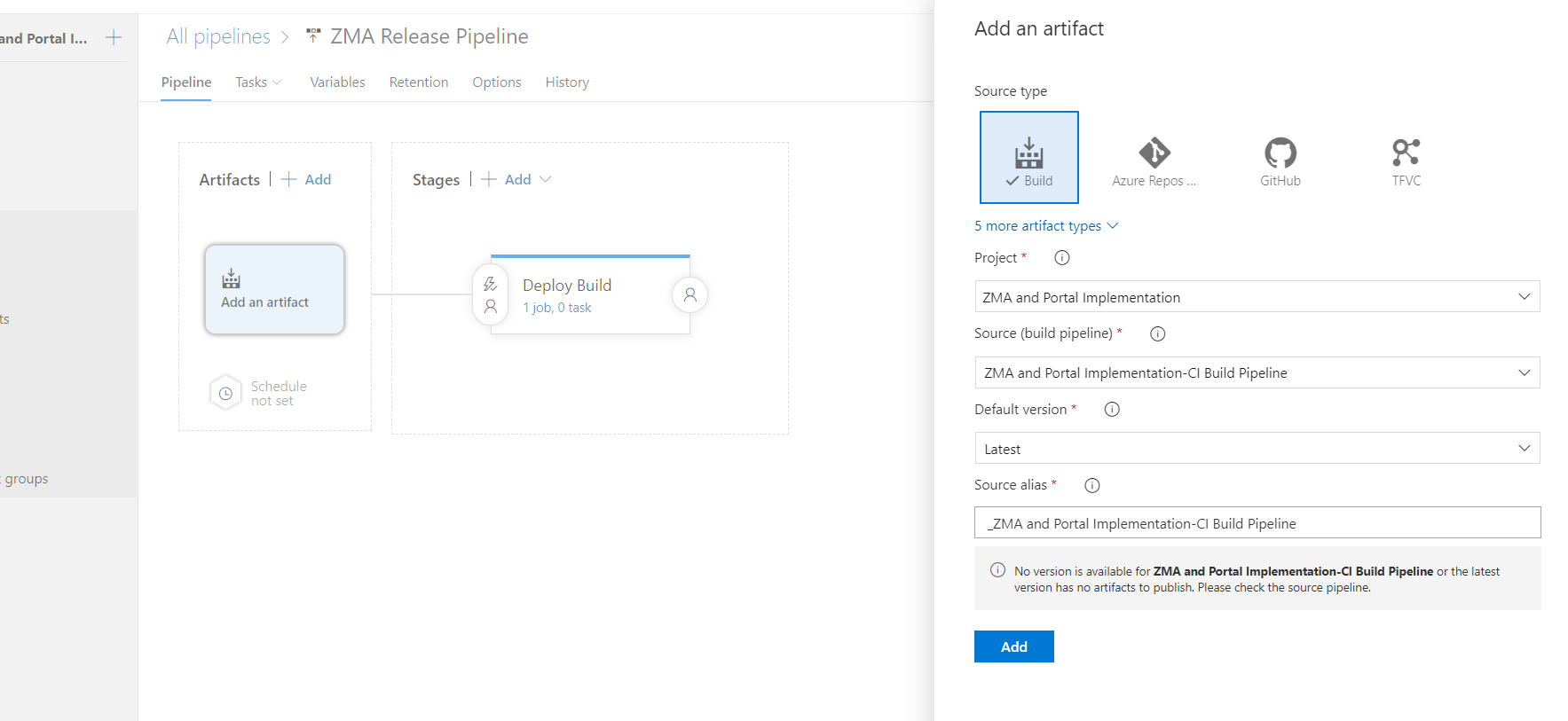Pick the GitHub artifact source icon
Viewport: 1568px width, 721px height.
(x=1280, y=160)
